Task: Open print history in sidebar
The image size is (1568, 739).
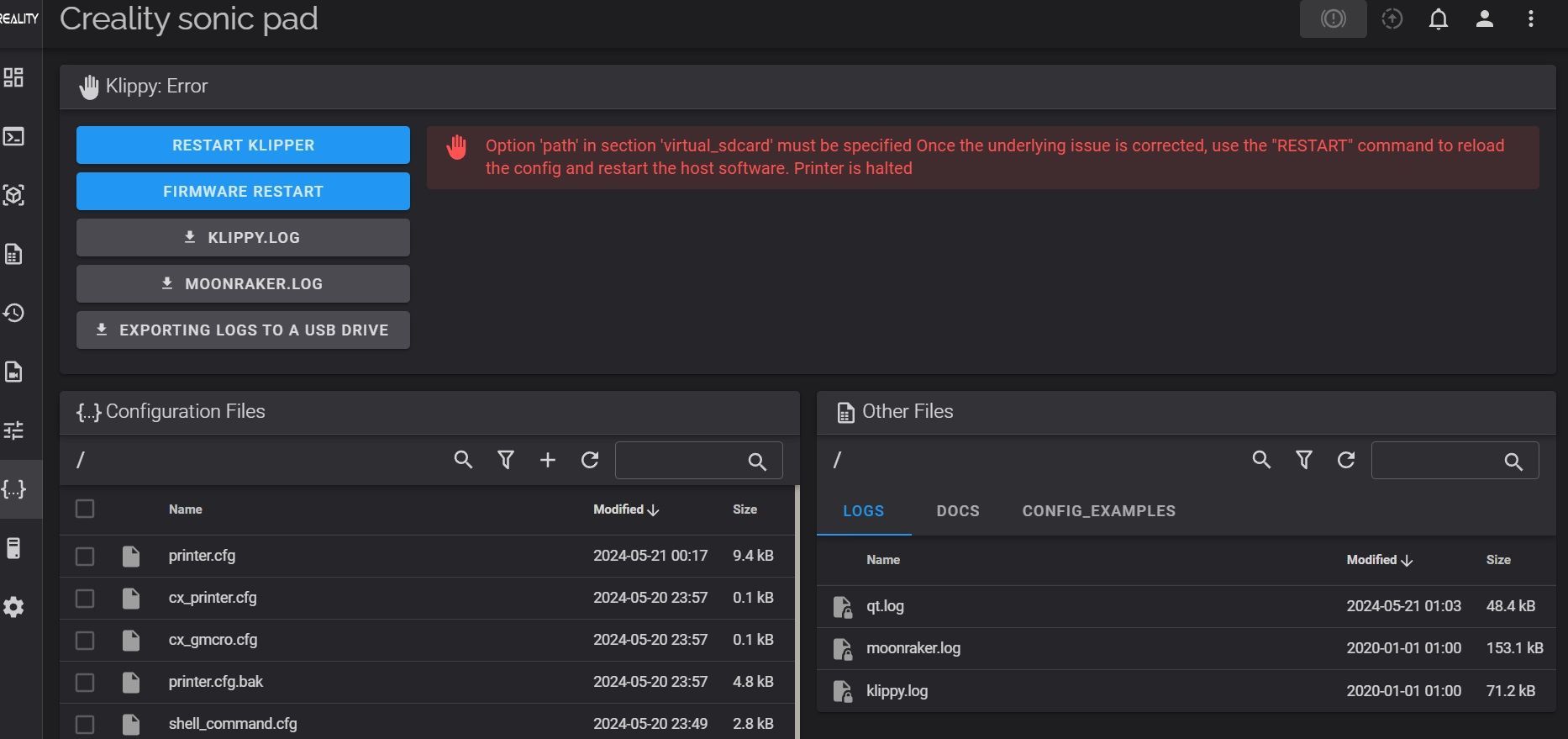Action: click(x=13, y=313)
